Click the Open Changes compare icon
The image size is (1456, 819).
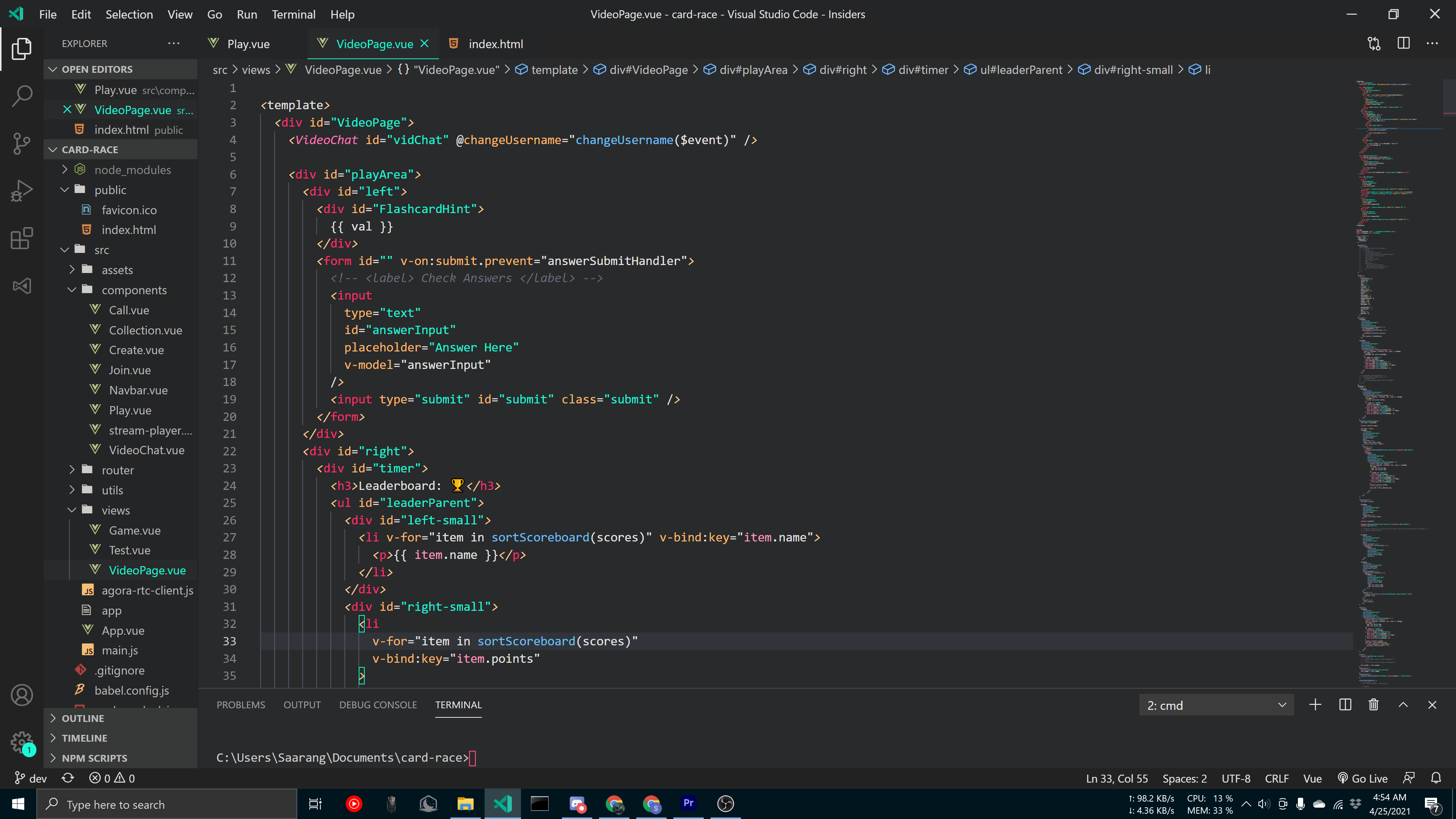(x=1373, y=44)
